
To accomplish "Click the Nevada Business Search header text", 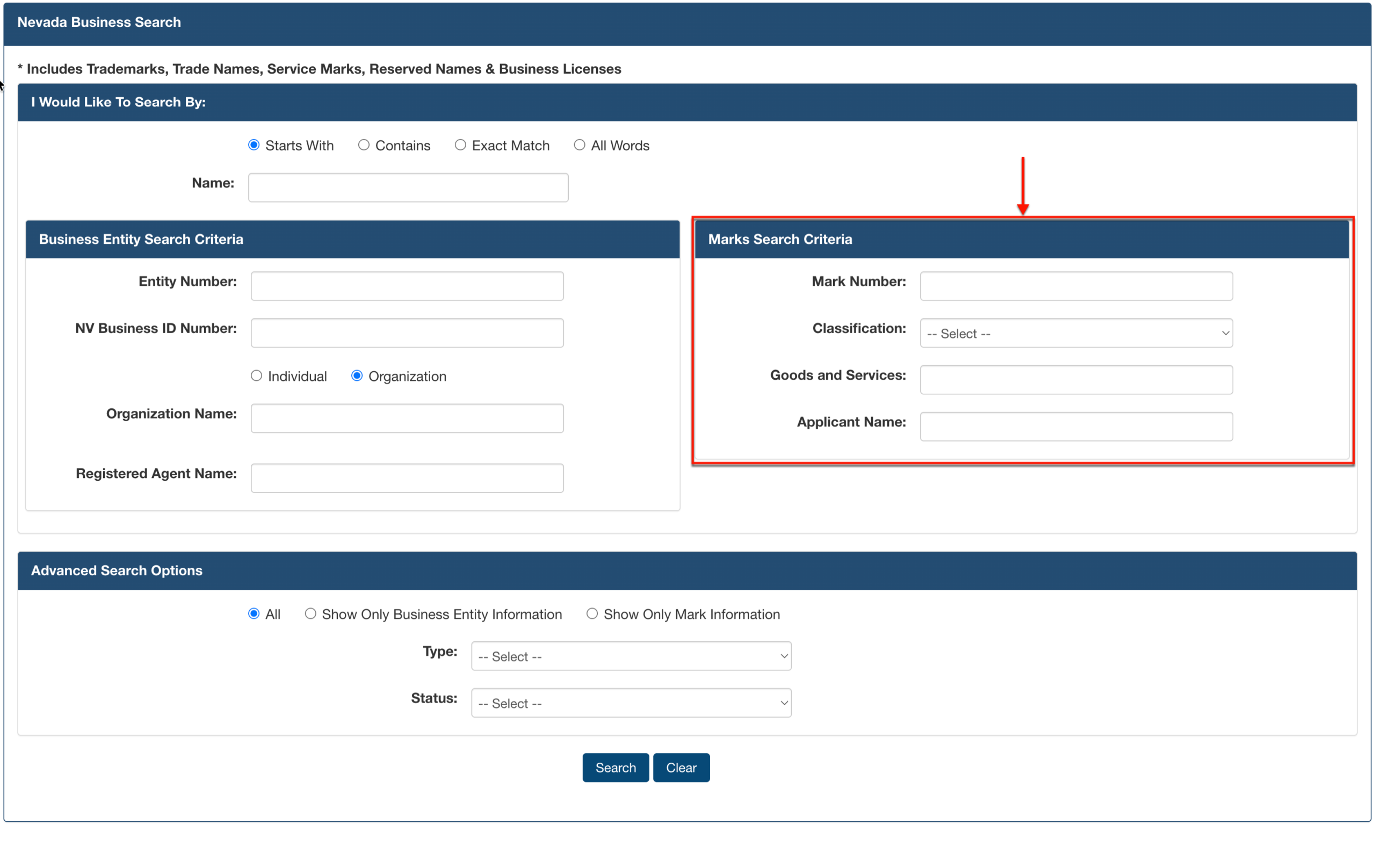I will pyautogui.click(x=99, y=22).
